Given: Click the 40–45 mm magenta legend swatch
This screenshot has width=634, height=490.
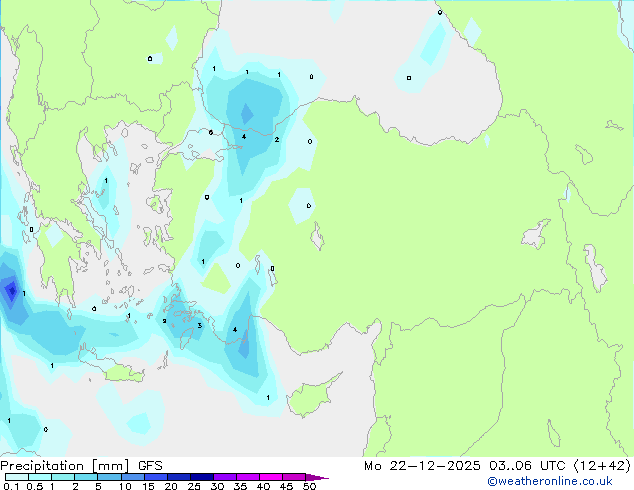Looking at the screenshot, I should (271, 477).
